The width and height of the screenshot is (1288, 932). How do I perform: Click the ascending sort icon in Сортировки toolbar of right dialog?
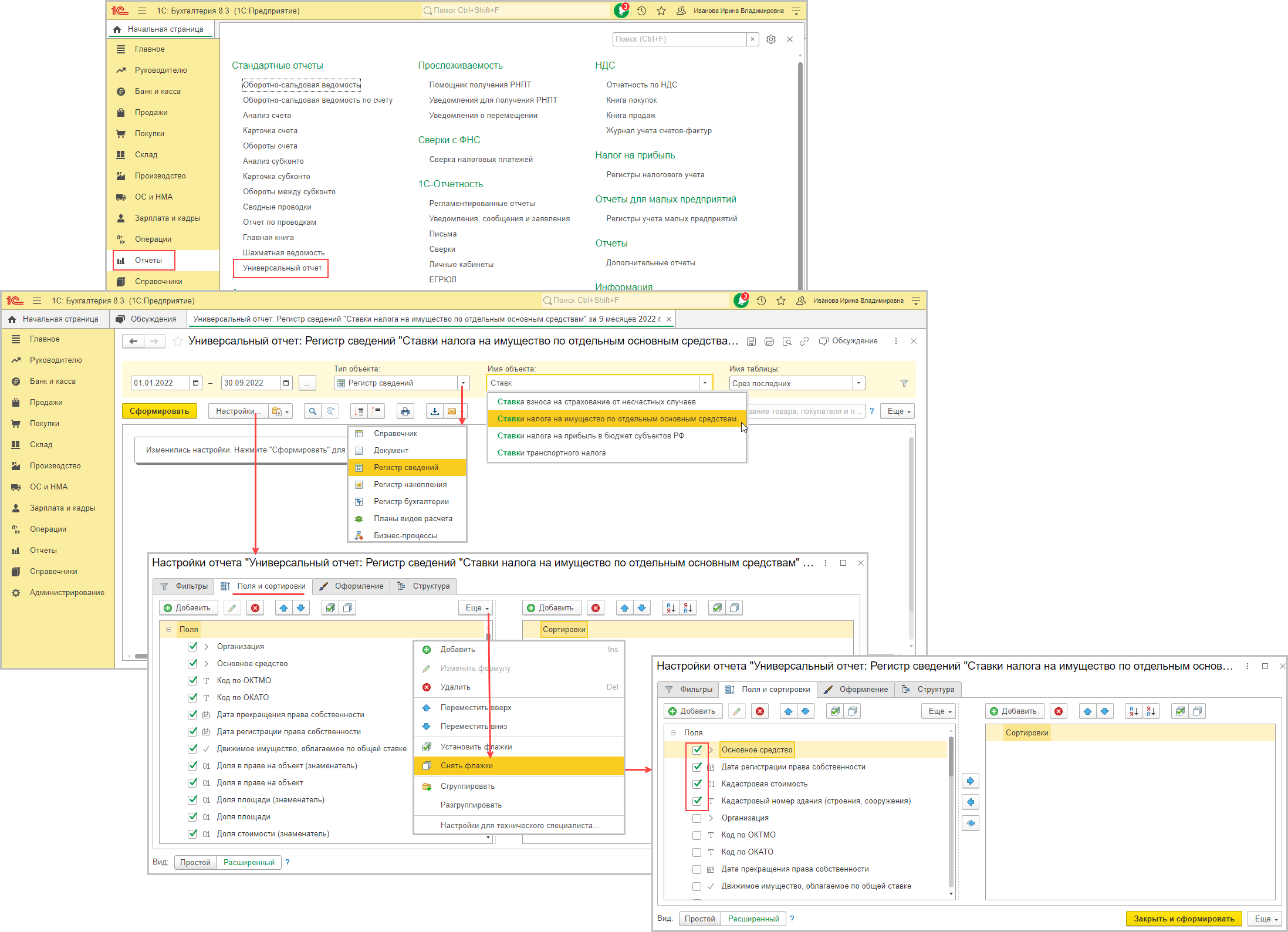pos(1134,711)
